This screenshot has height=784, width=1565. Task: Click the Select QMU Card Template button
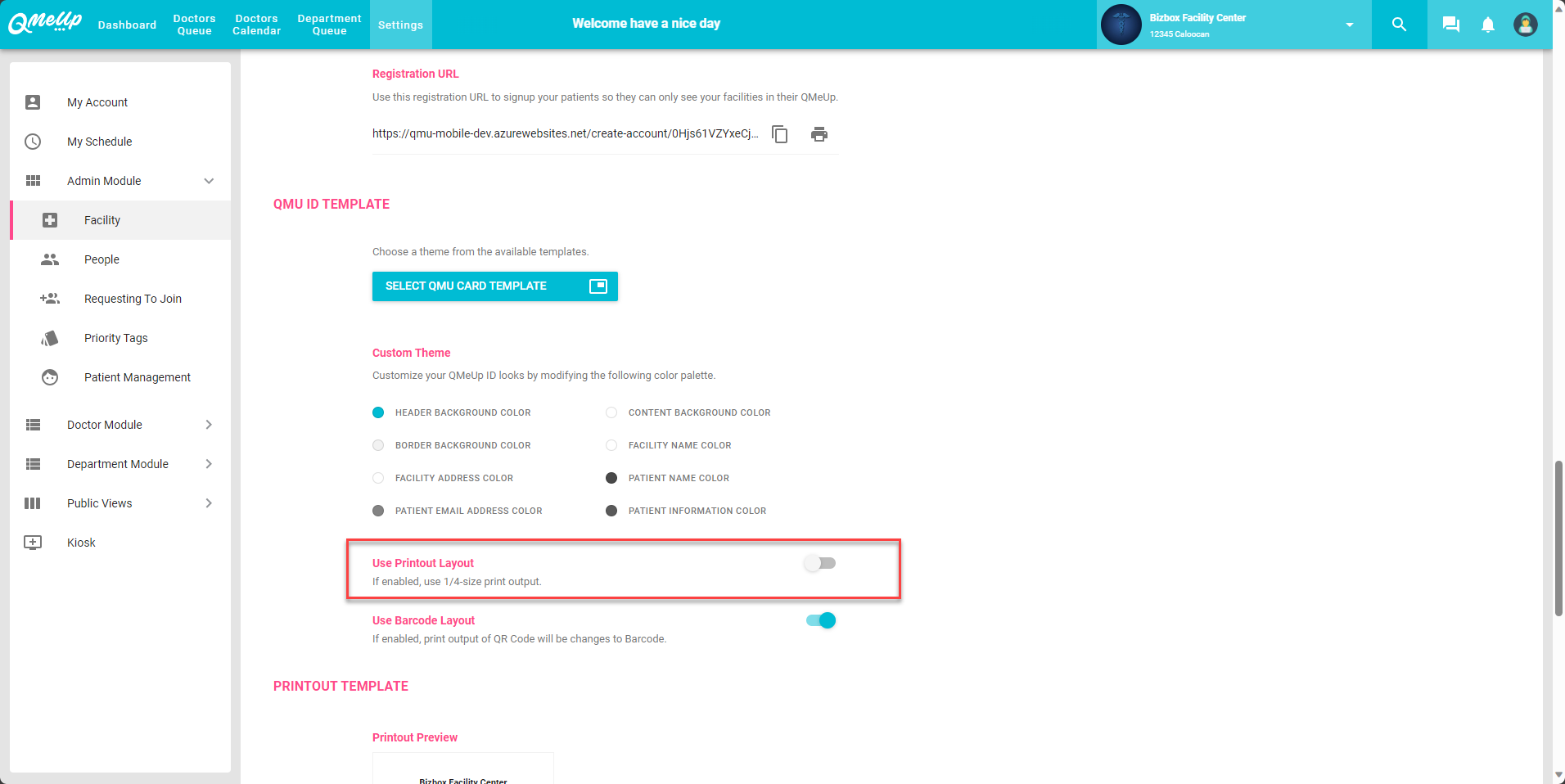494,286
